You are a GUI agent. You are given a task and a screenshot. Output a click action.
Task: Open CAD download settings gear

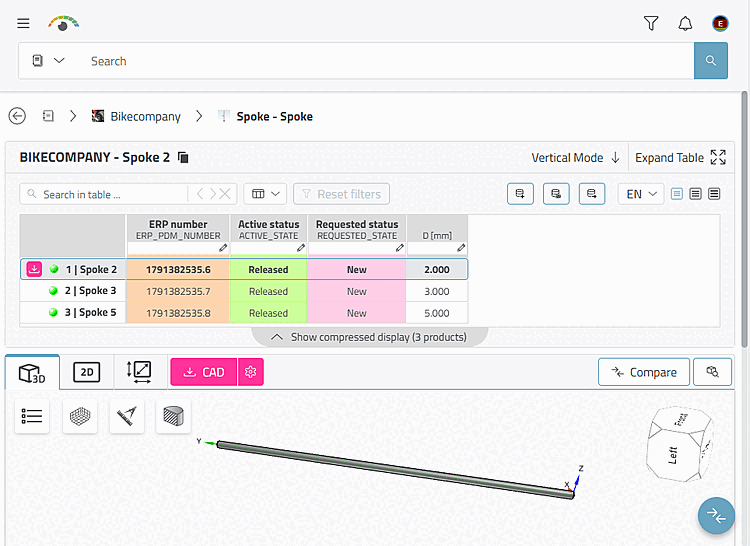[x=251, y=372]
